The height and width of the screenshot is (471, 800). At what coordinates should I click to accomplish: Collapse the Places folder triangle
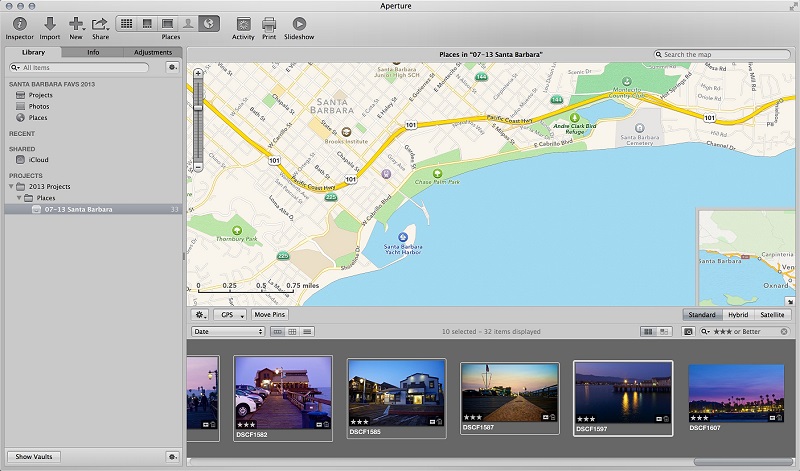click(19, 197)
